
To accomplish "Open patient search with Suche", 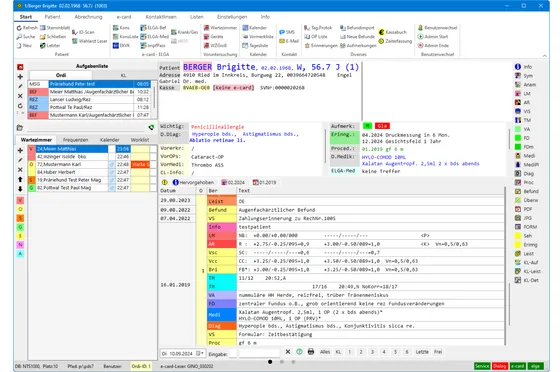I will [x=25, y=36].
